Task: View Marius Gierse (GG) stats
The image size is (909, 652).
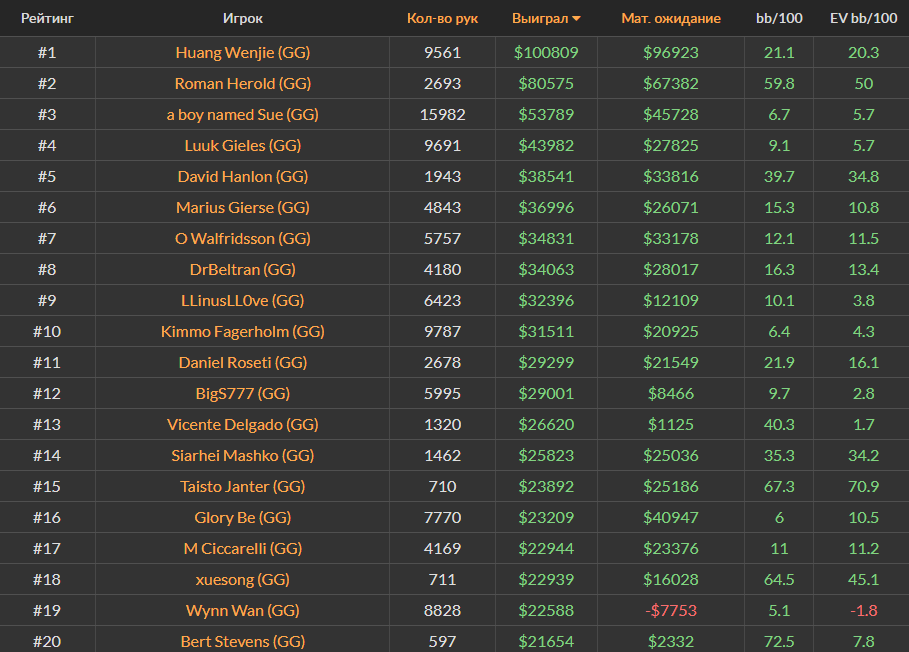Action: [243, 207]
